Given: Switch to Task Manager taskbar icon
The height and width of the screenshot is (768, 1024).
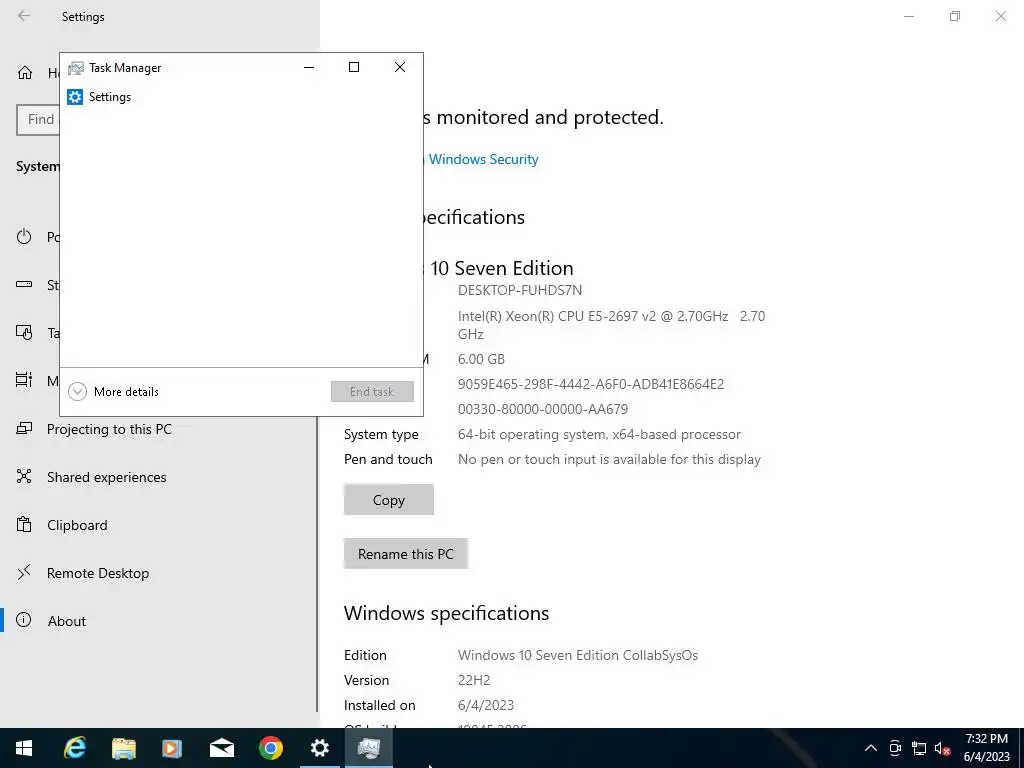Looking at the screenshot, I should coord(369,748).
